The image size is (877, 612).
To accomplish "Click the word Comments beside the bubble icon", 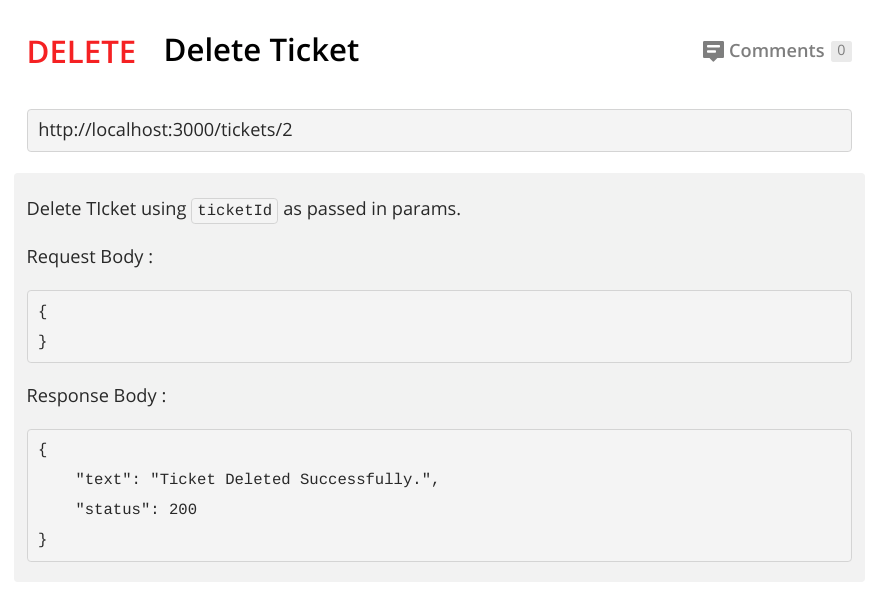I will click(776, 51).
